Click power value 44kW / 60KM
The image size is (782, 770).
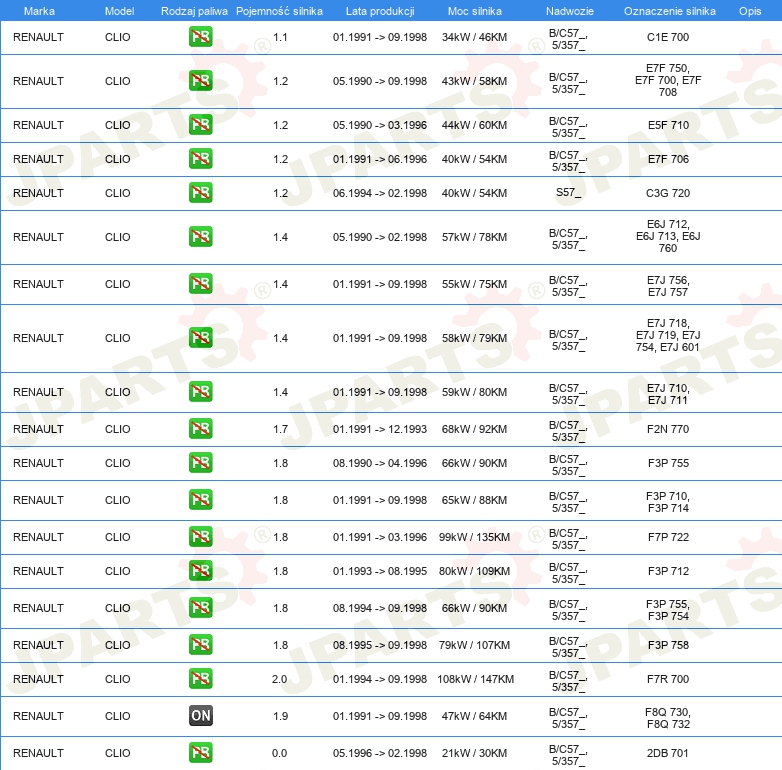click(474, 125)
